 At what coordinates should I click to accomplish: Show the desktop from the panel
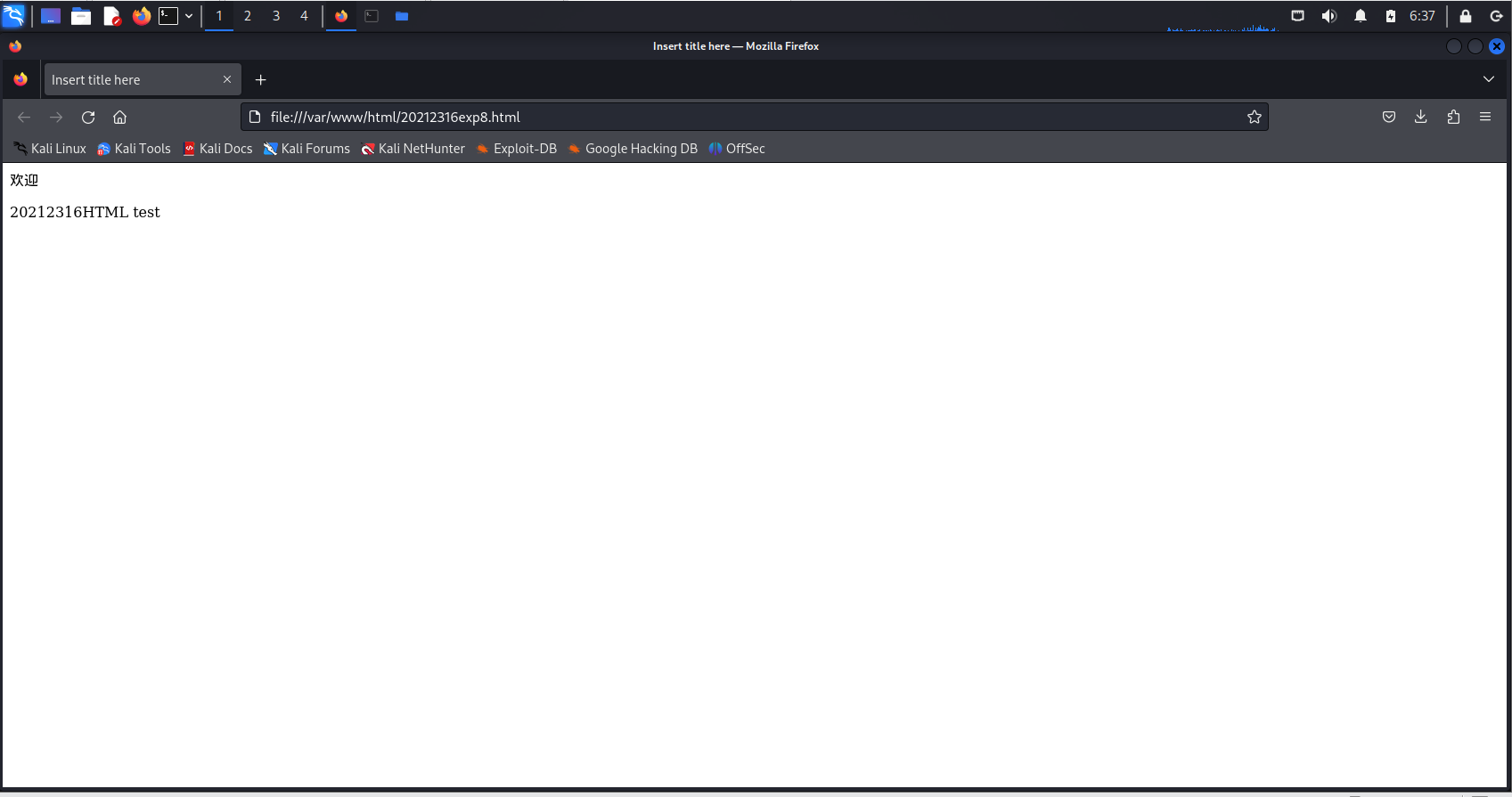click(51, 16)
